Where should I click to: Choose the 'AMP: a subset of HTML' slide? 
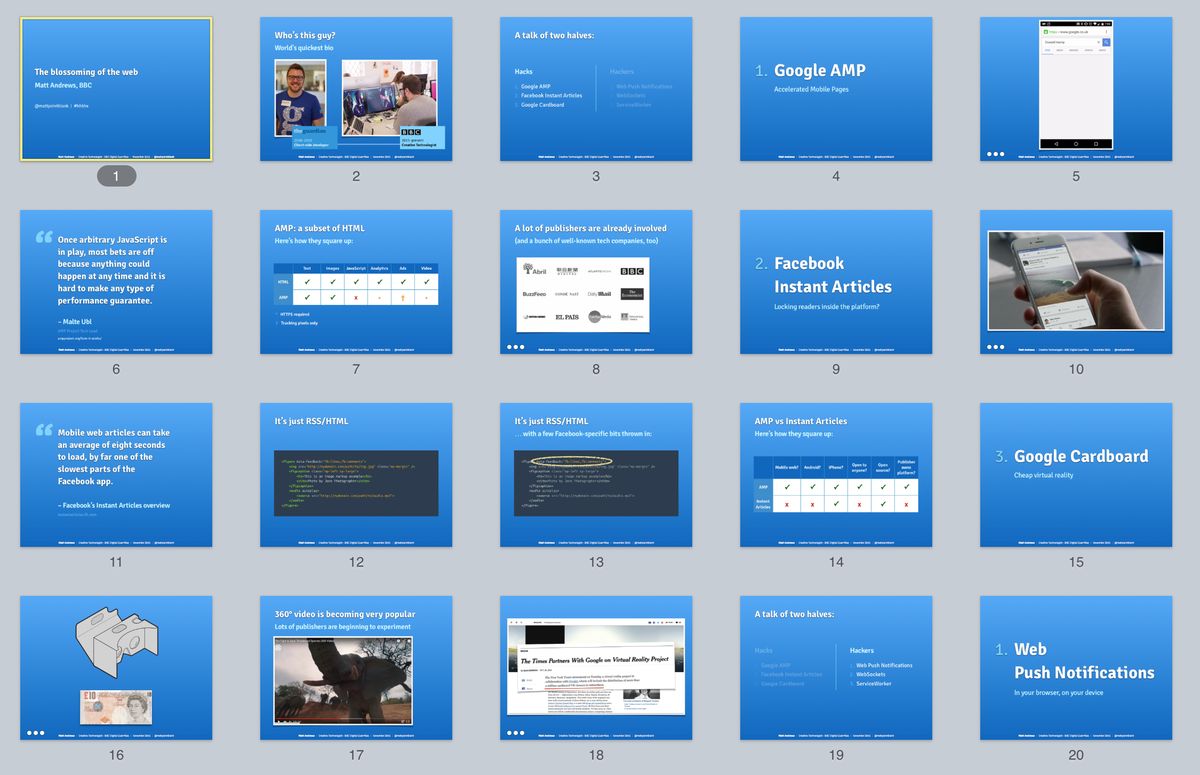356,281
